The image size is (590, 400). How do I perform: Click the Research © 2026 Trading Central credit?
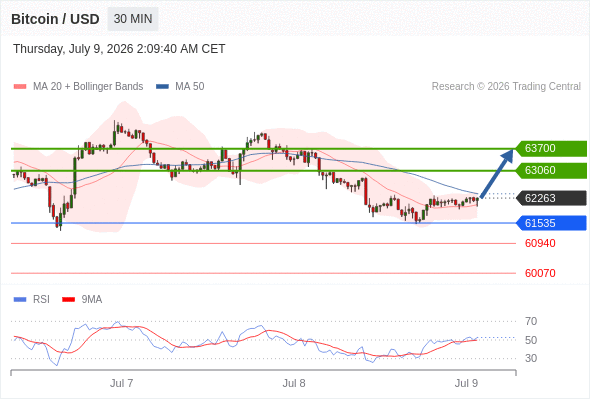pyautogui.click(x=506, y=87)
